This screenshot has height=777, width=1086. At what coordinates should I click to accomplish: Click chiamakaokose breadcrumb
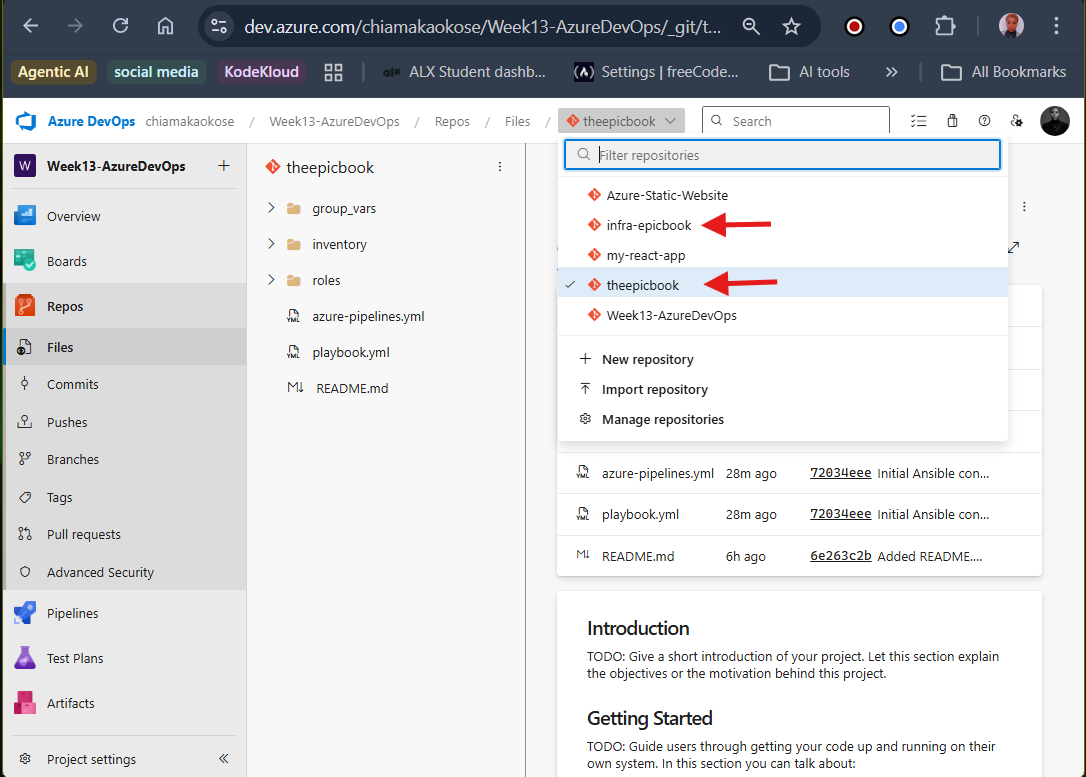[x=190, y=121]
